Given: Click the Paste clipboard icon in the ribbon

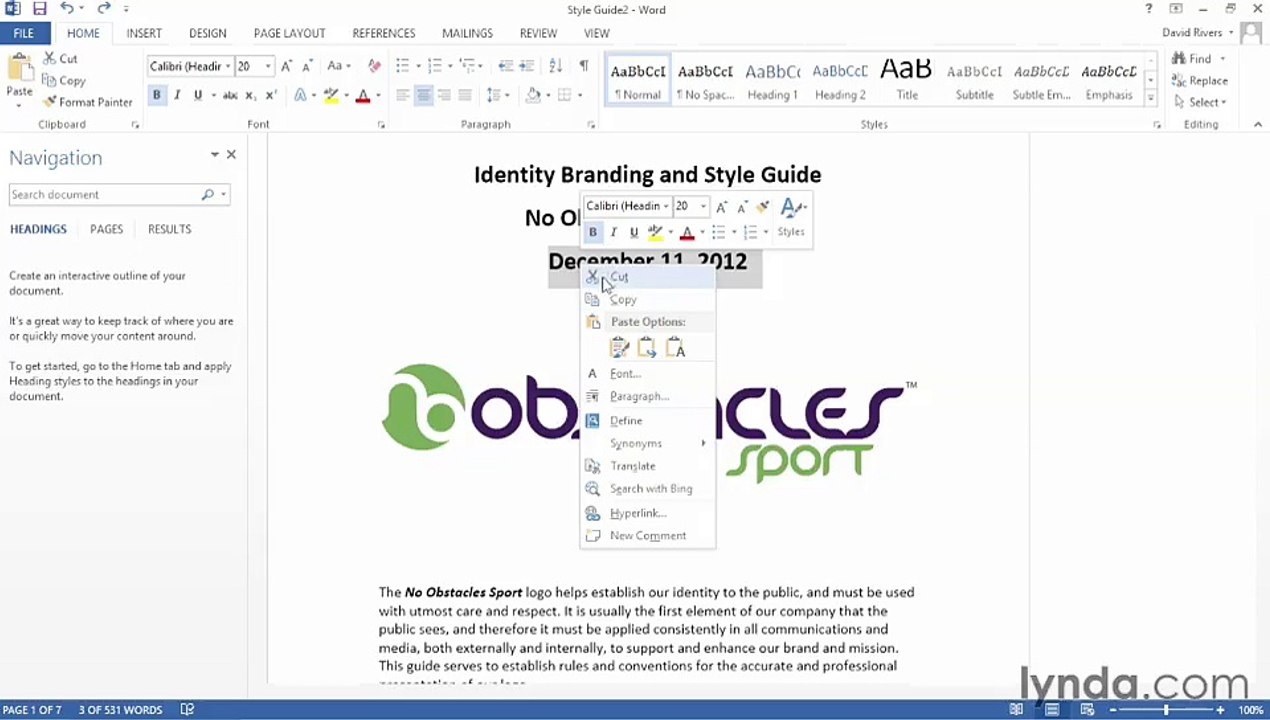Looking at the screenshot, I should pos(19,70).
